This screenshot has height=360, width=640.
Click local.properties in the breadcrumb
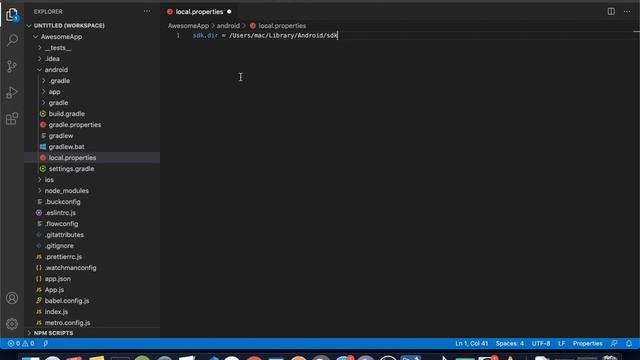(x=282, y=26)
